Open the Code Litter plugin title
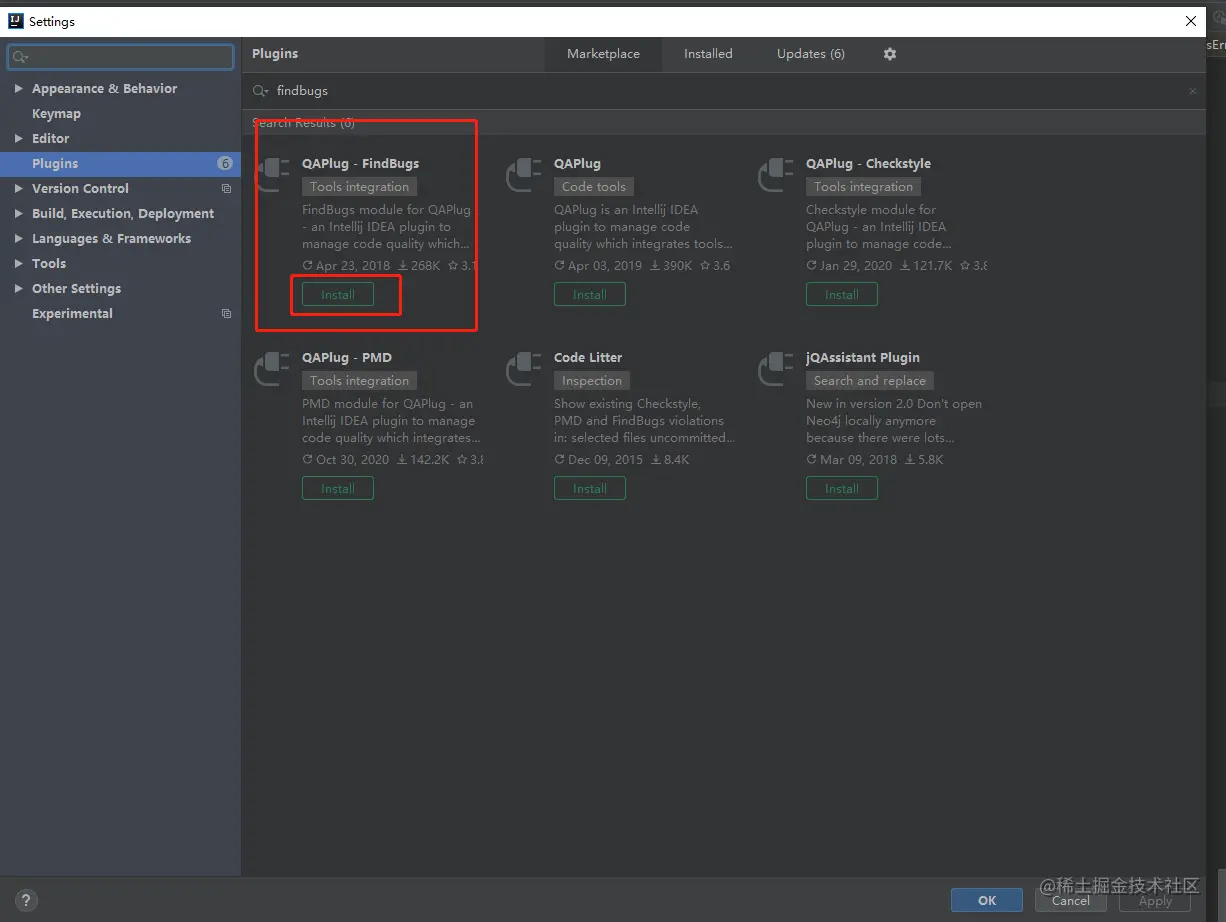The image size is (1226, 922). [588, 358]
